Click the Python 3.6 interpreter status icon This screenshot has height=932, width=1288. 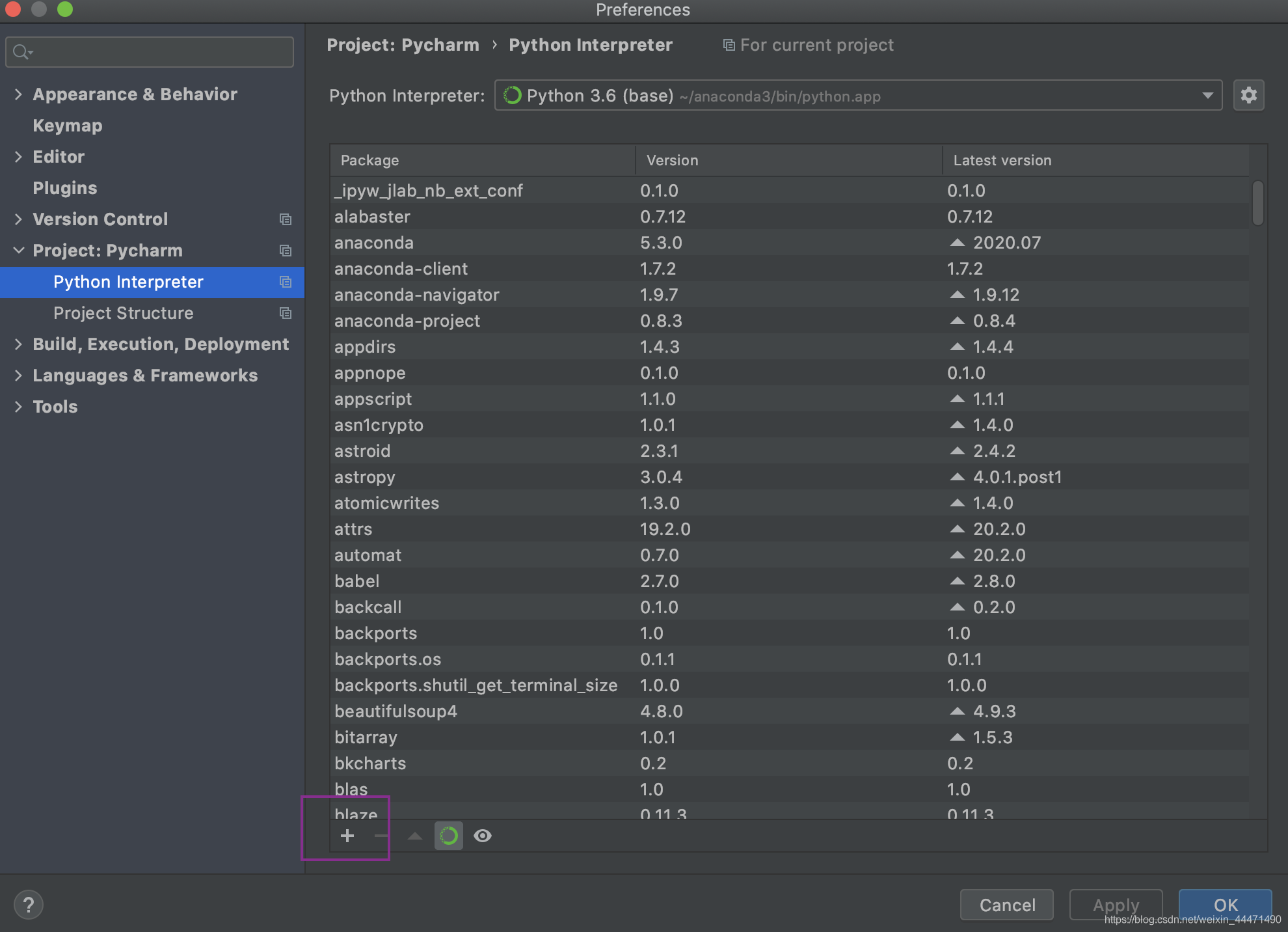tap(513, 96)
